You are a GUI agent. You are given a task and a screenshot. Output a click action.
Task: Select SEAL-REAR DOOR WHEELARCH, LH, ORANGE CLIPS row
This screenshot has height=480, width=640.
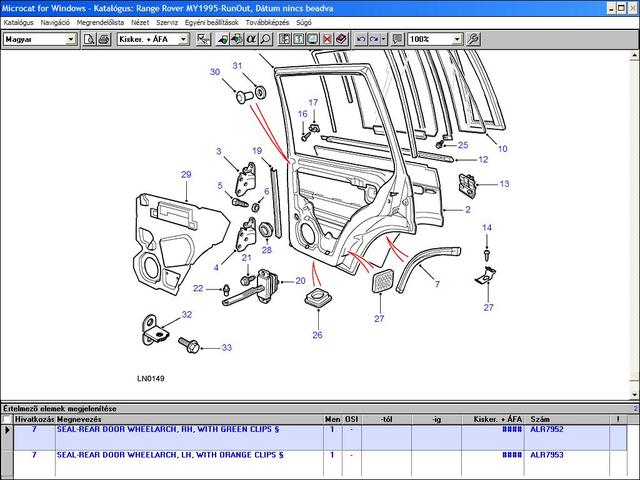click(x=320, y=463)
